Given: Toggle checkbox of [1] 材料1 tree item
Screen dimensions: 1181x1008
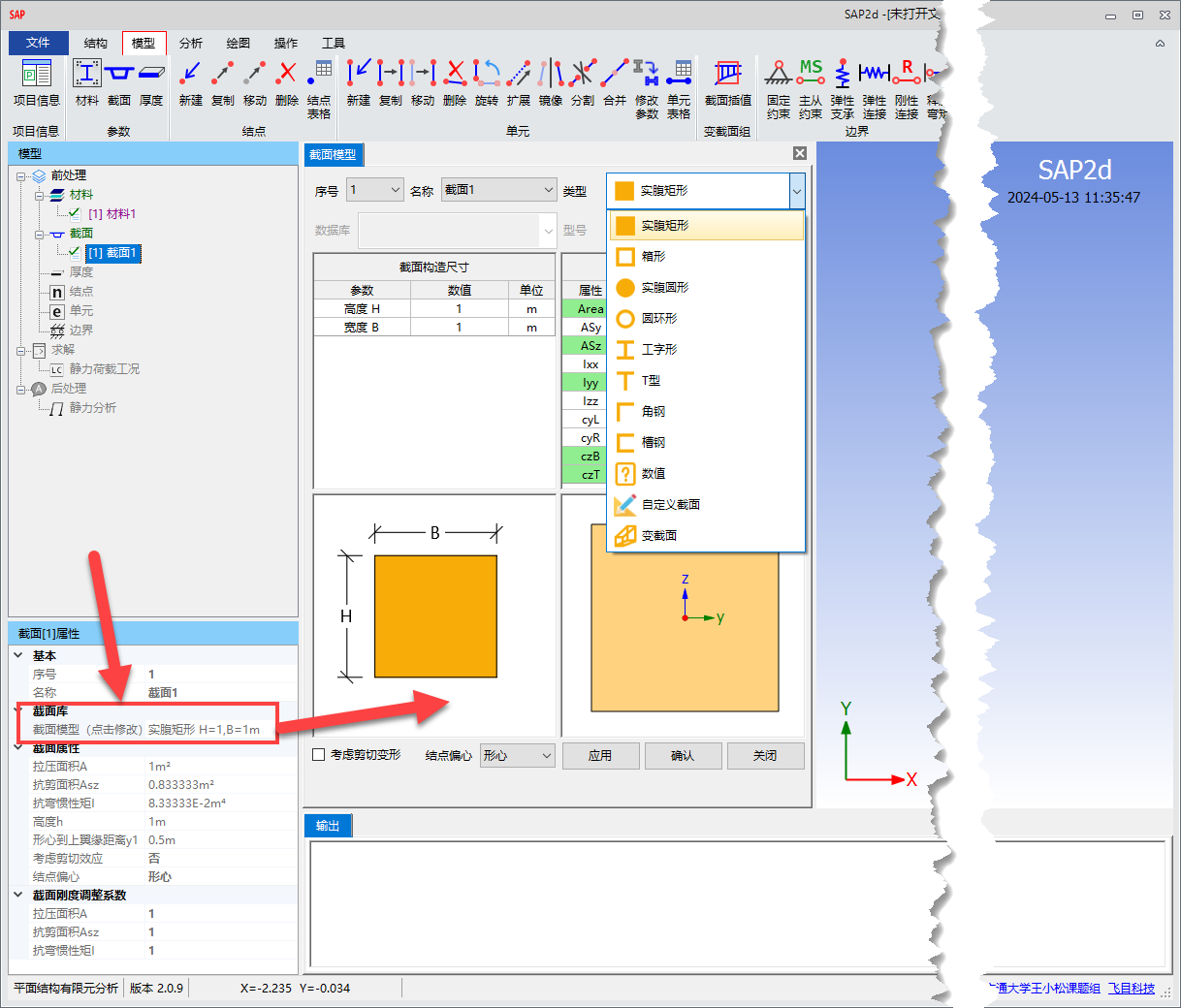Looking at the screenshot, I should pos(75,213).
